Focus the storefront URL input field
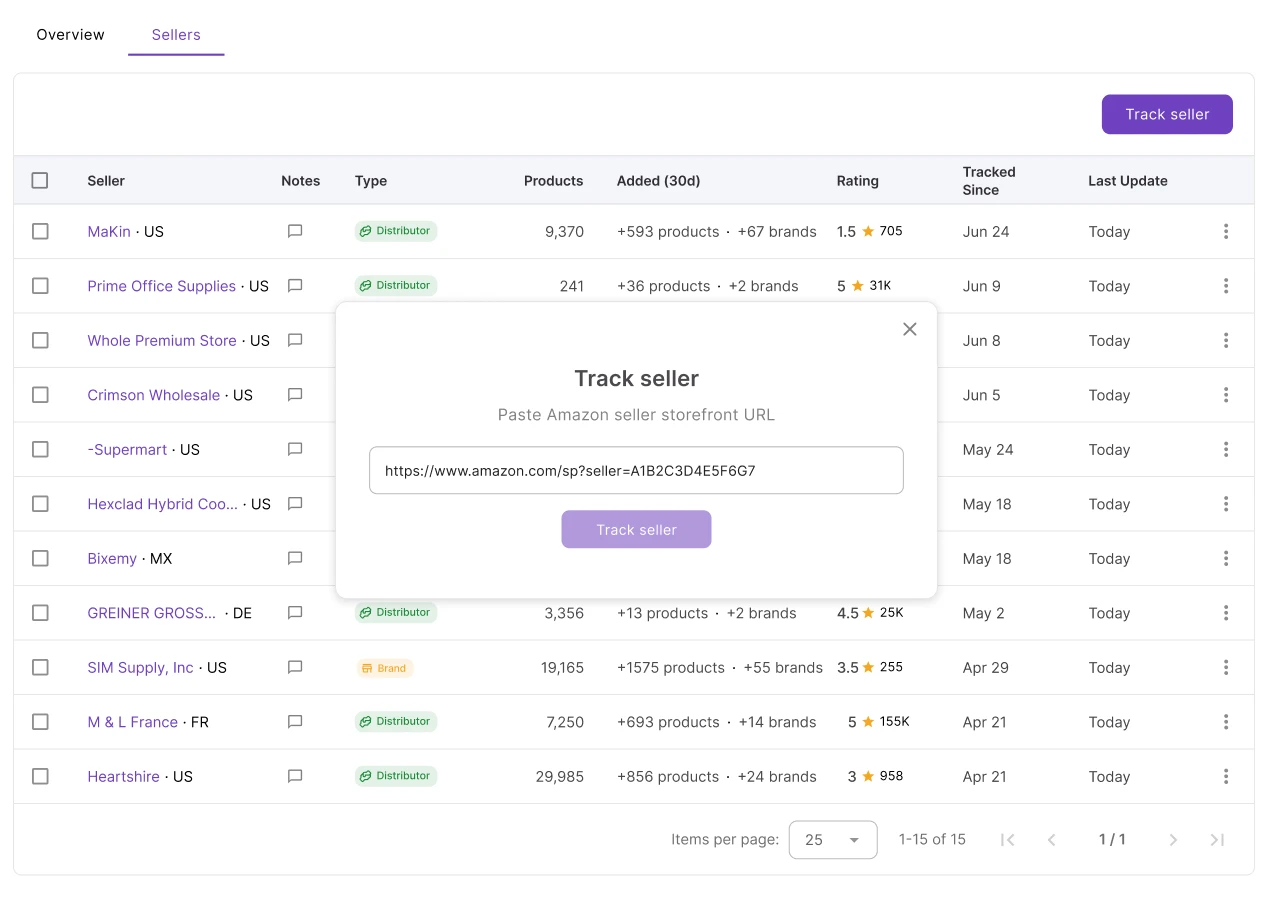Screen dimensions: 1274x900 [636, 470]
